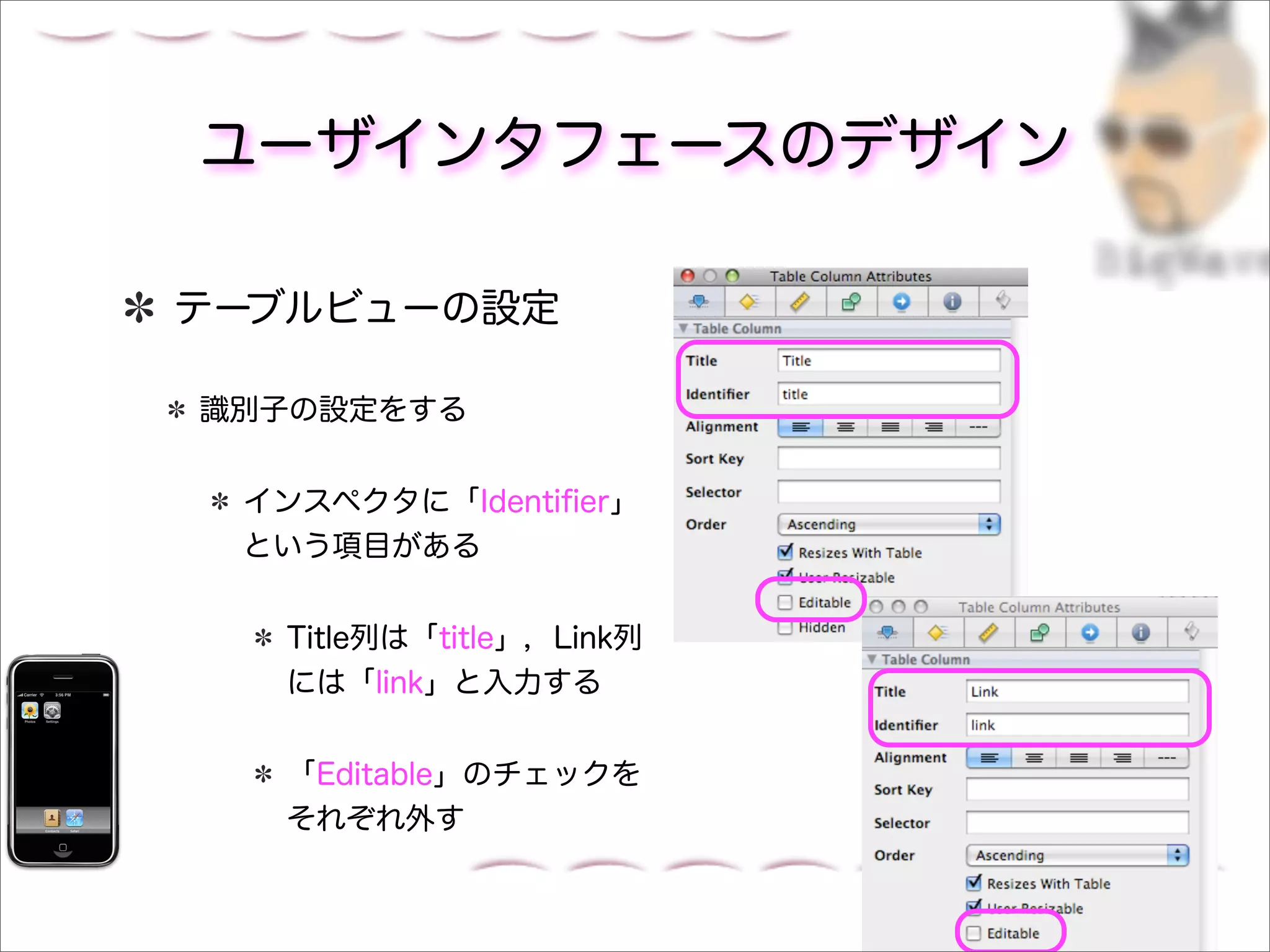Open Order Ascending dropdown in upper window

click(x=889, y=524)
